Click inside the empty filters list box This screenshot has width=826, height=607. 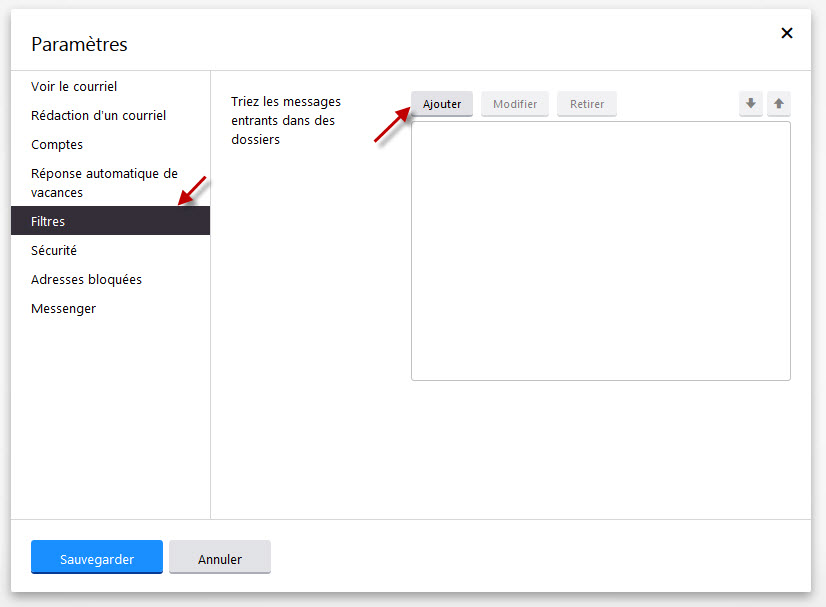tap(600, 250)
